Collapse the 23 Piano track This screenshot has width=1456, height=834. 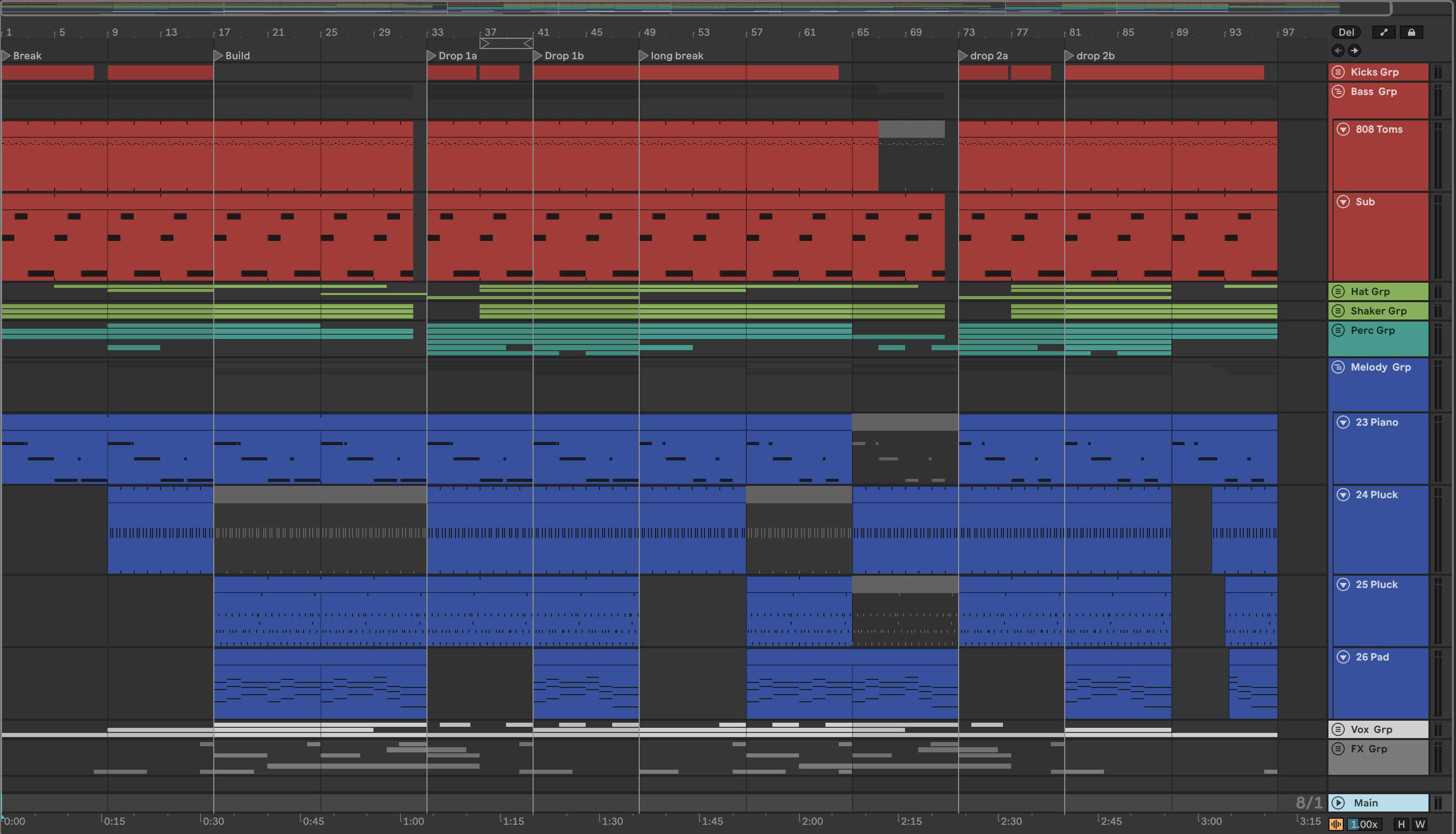point(1343,422)
